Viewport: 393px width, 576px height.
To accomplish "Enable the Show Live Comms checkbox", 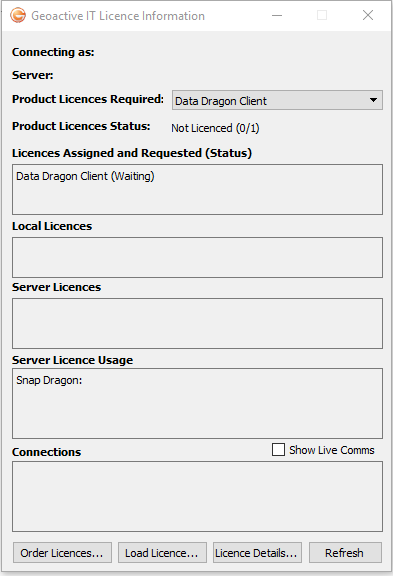I will point(278,450).
